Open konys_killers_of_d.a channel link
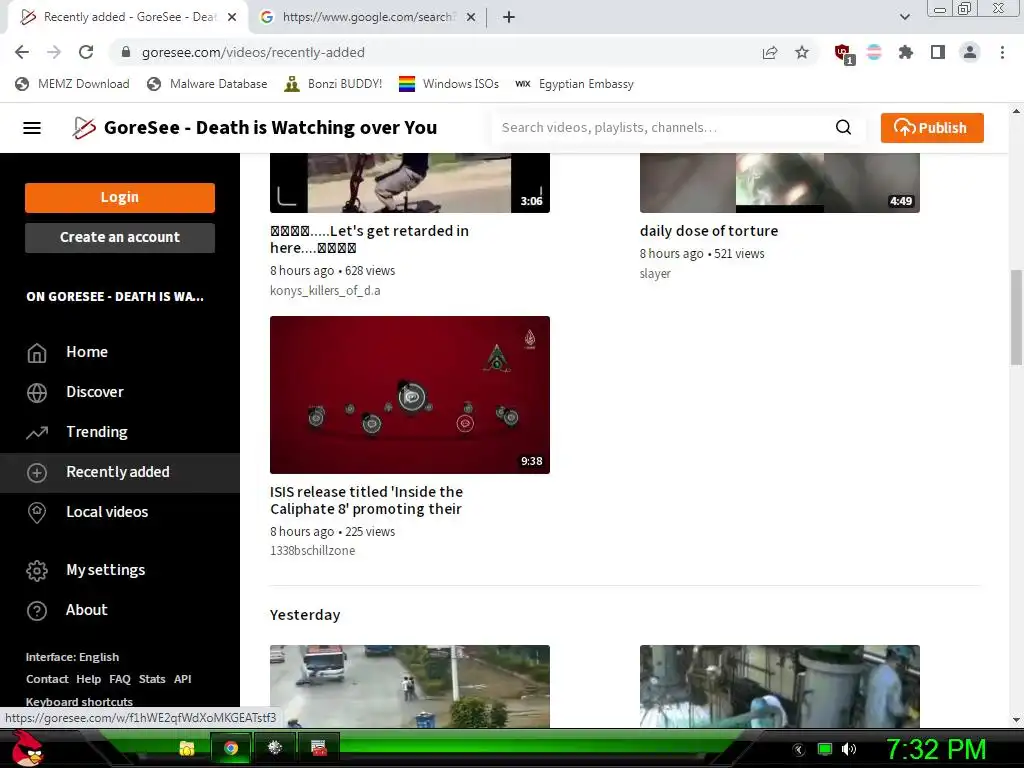1024x768 pixels. tap(325, 291)
